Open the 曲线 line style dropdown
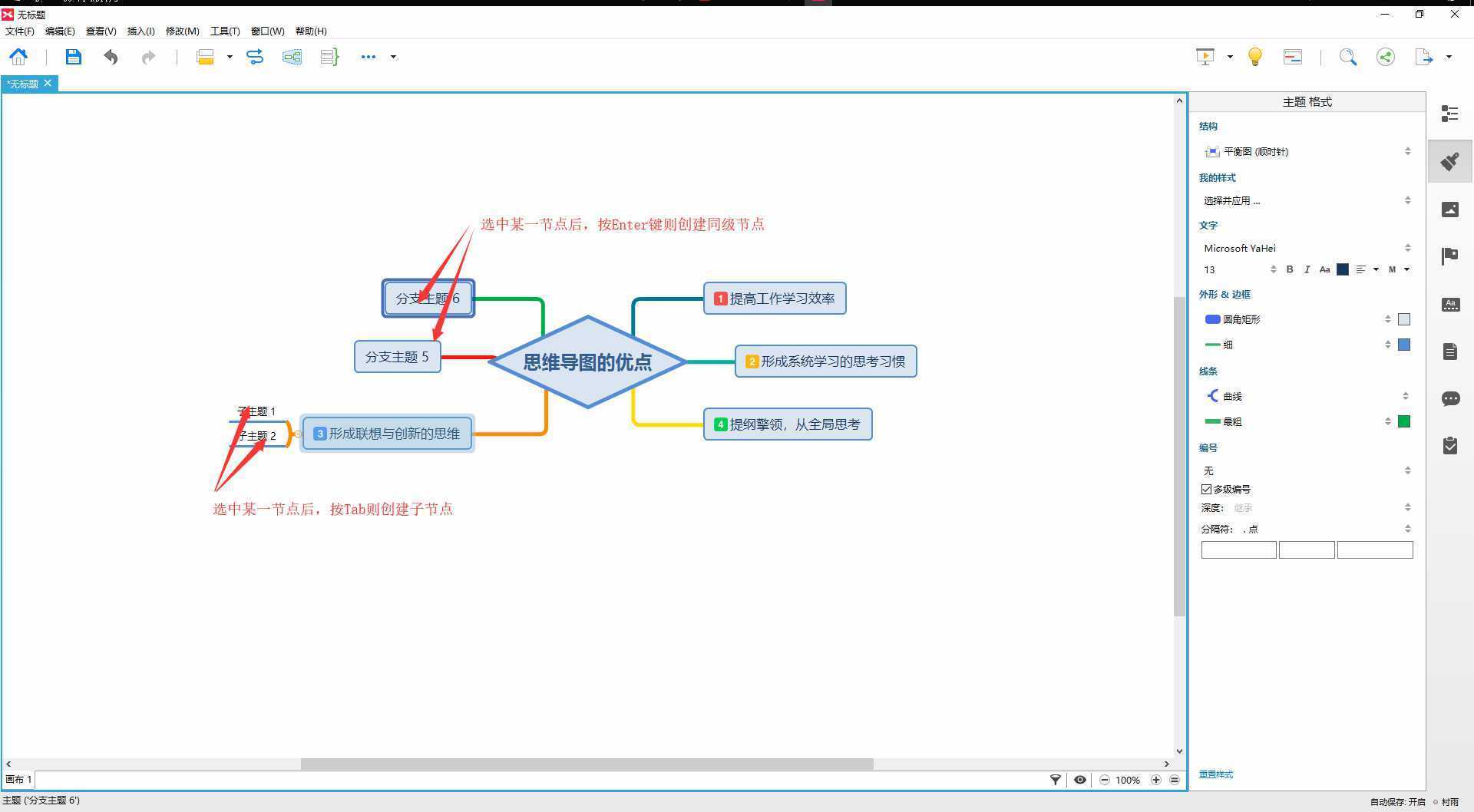The width and height of the screenshot is (1474, 812). (1307, 396)
